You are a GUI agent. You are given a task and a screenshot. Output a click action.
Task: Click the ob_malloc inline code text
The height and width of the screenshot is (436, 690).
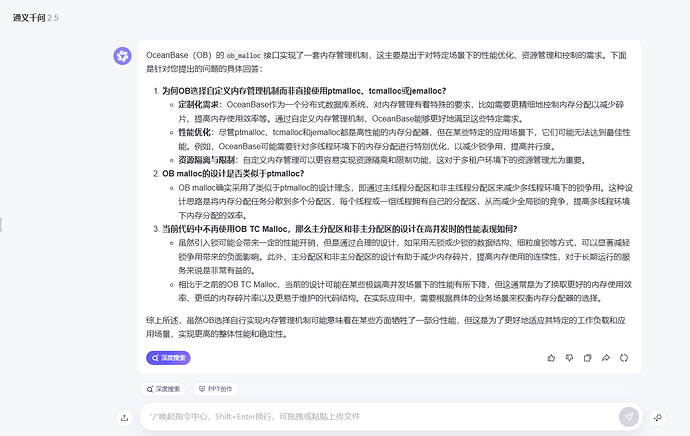[243, 55]
